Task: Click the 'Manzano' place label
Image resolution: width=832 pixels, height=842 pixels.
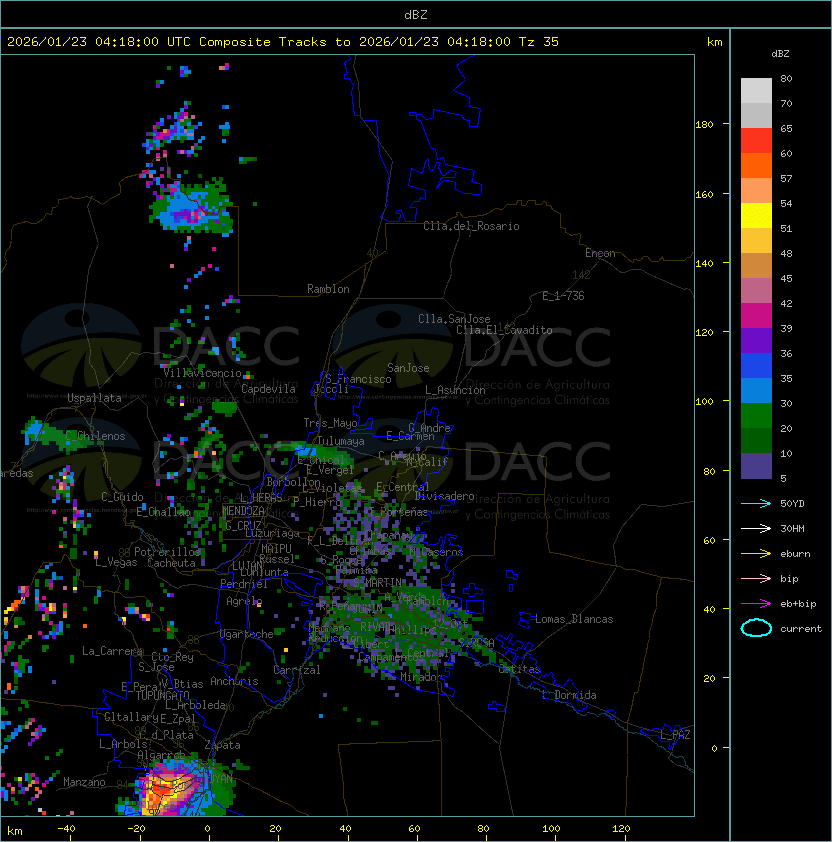Action: coord(84,782)
